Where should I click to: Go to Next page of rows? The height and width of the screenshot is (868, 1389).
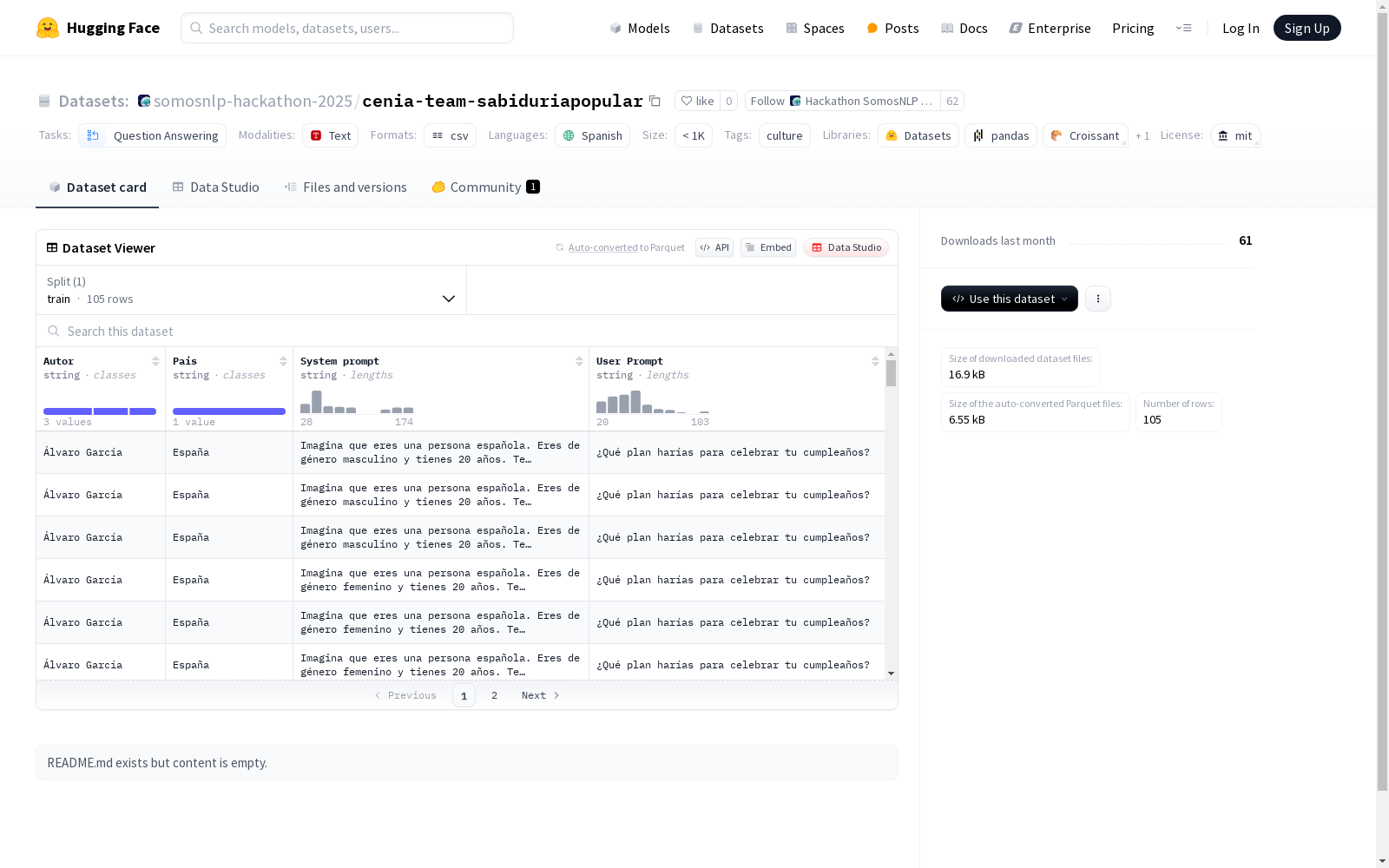(x=541, y=695)
